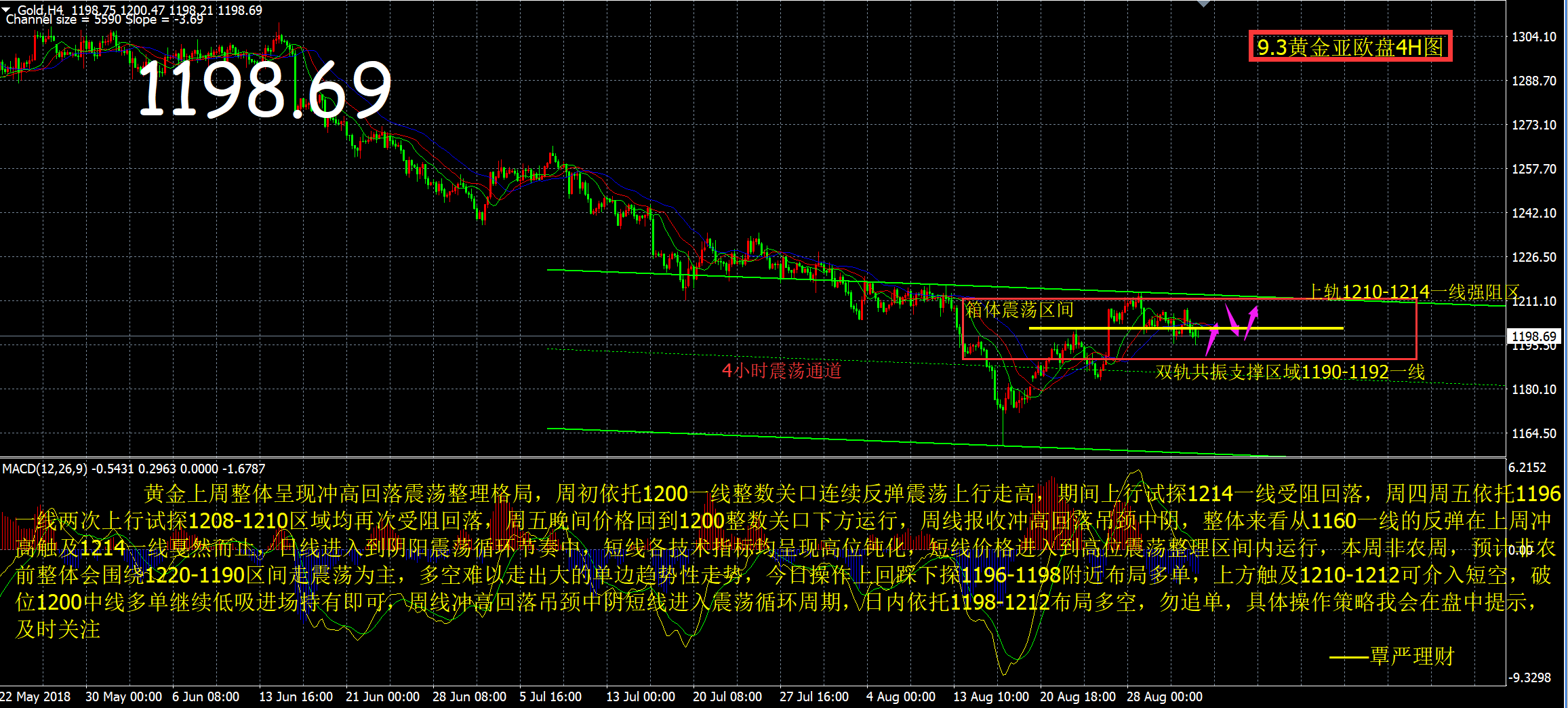Click the '28 Aug 00:00' time axis label

1165,696
